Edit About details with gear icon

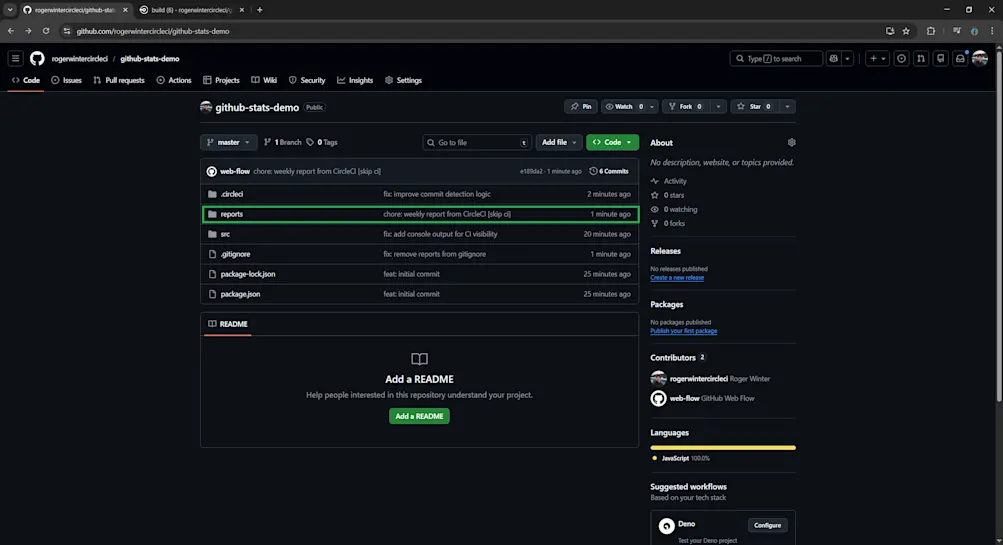pos(791,142)
